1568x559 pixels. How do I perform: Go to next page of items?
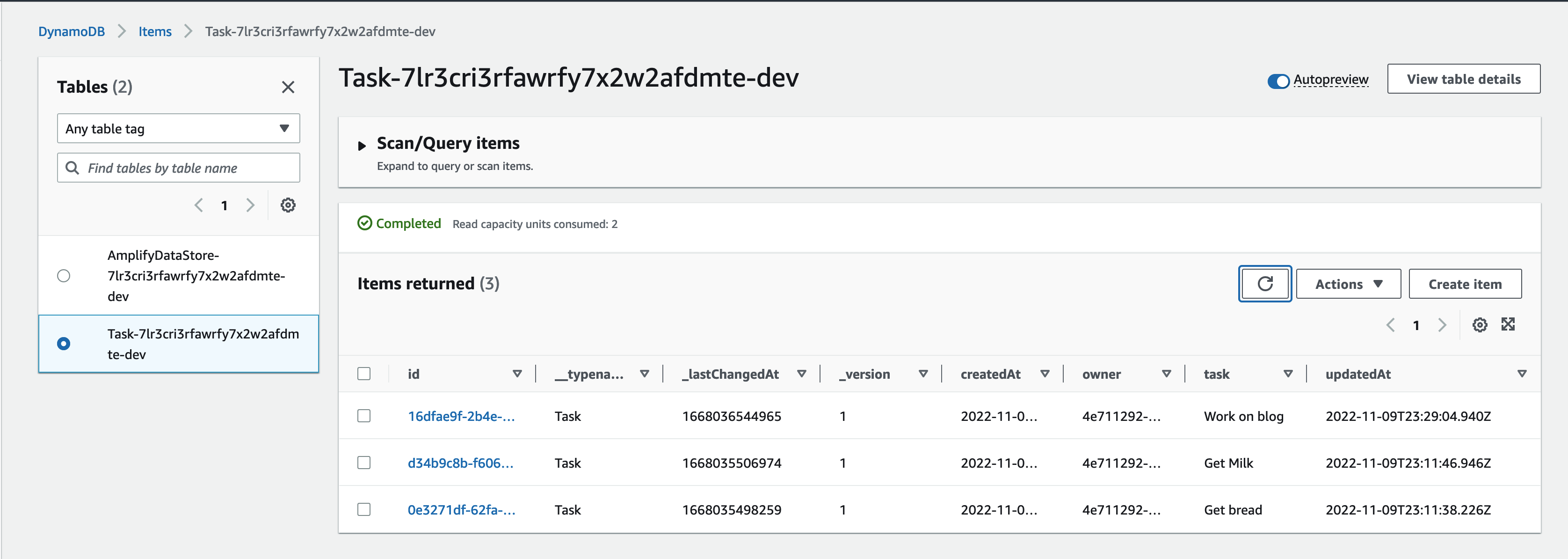pos(1442,325)
